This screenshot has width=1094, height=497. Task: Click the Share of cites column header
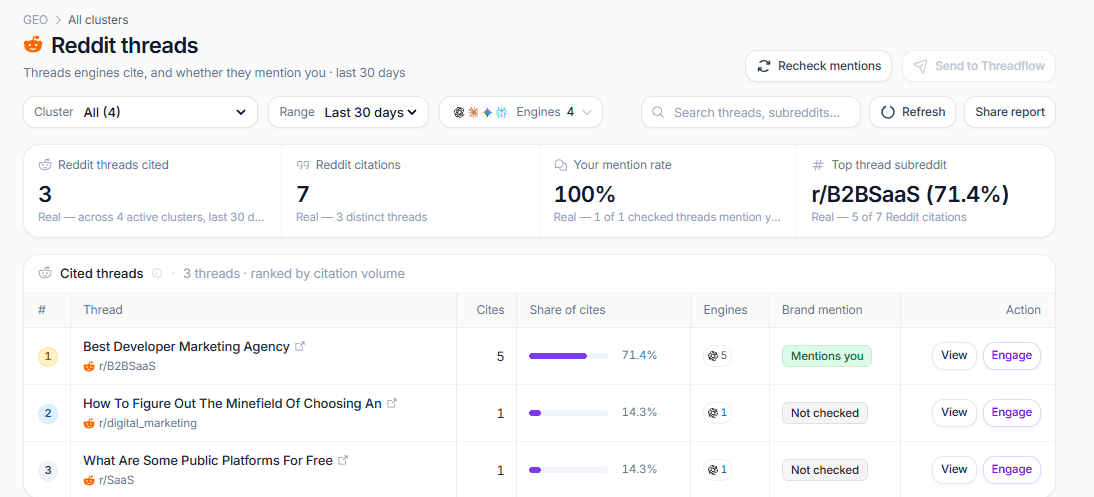click(567, 310)
